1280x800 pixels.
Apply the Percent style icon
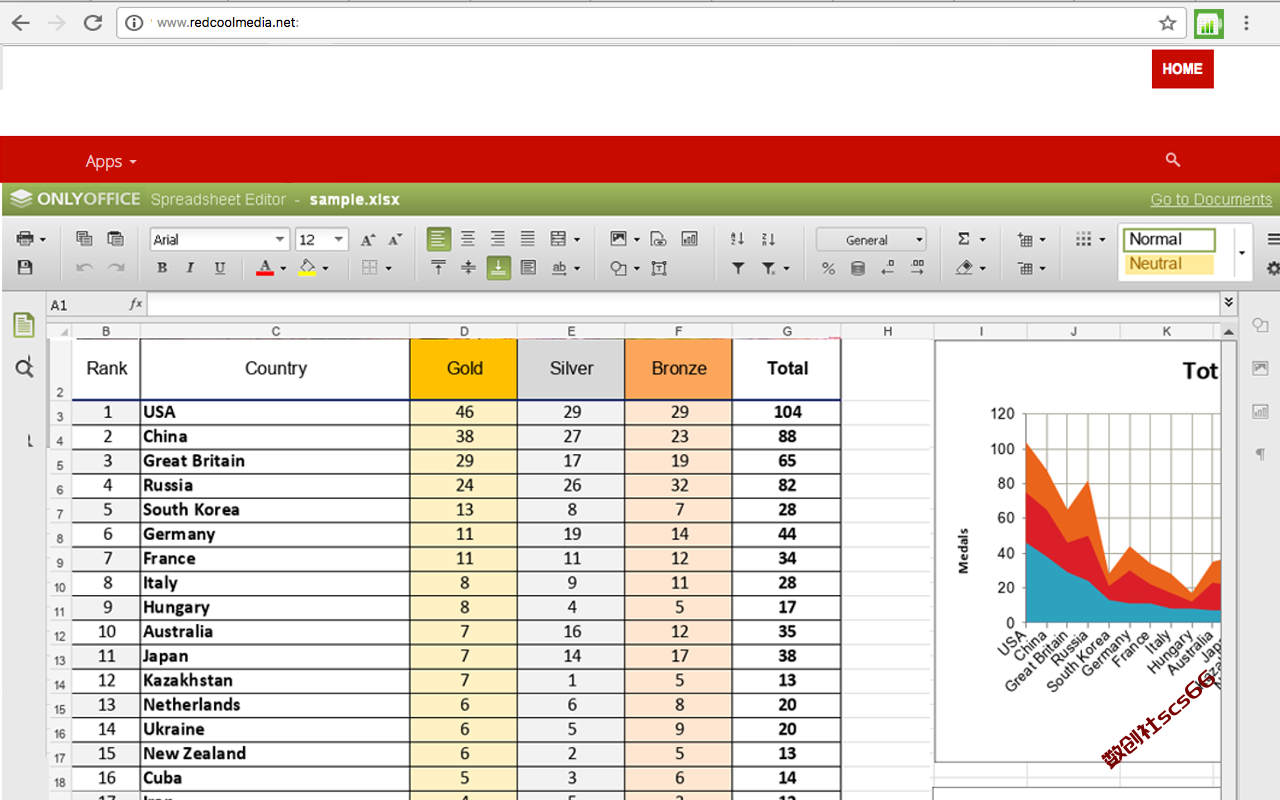[828, 268]
